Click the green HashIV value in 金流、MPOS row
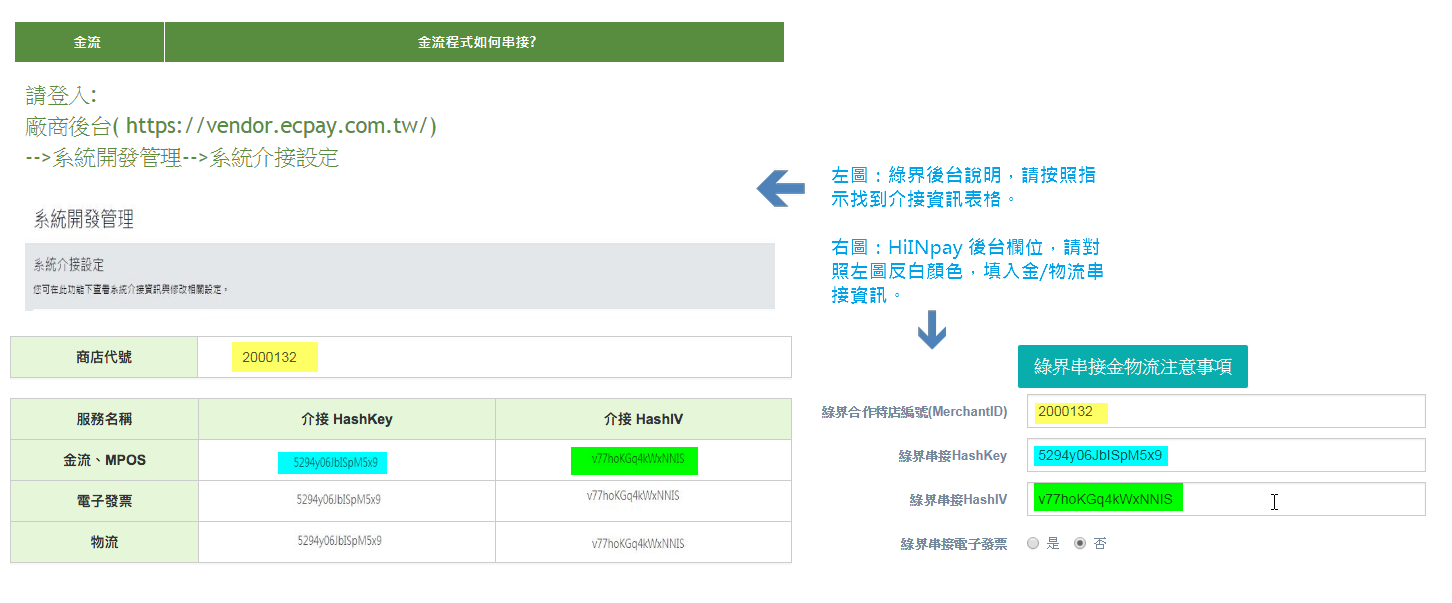Image resolution: width=1452 pixels, height=603 pixels. (634, 460)
